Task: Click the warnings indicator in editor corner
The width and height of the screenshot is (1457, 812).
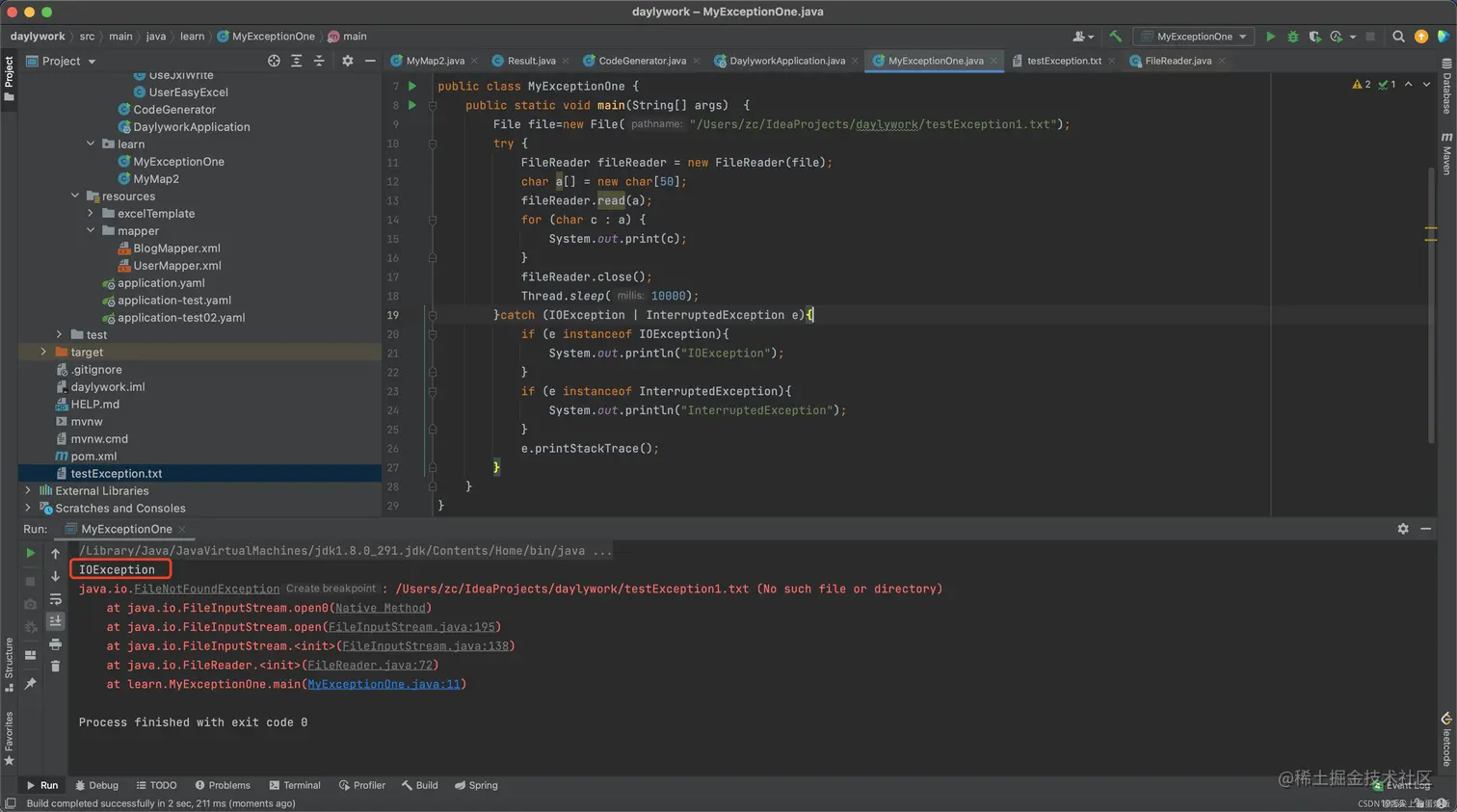Action: click(x=1362, y=85)
